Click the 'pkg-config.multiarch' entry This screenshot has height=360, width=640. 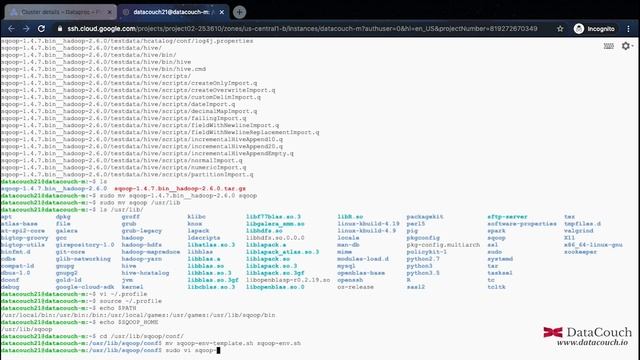pos(443,245)
